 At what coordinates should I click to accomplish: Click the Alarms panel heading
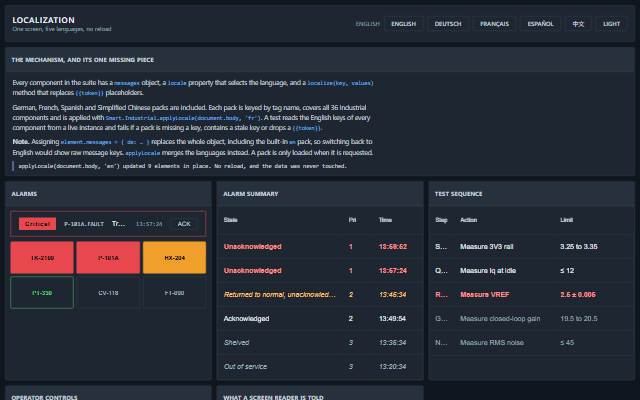[24, 194]
